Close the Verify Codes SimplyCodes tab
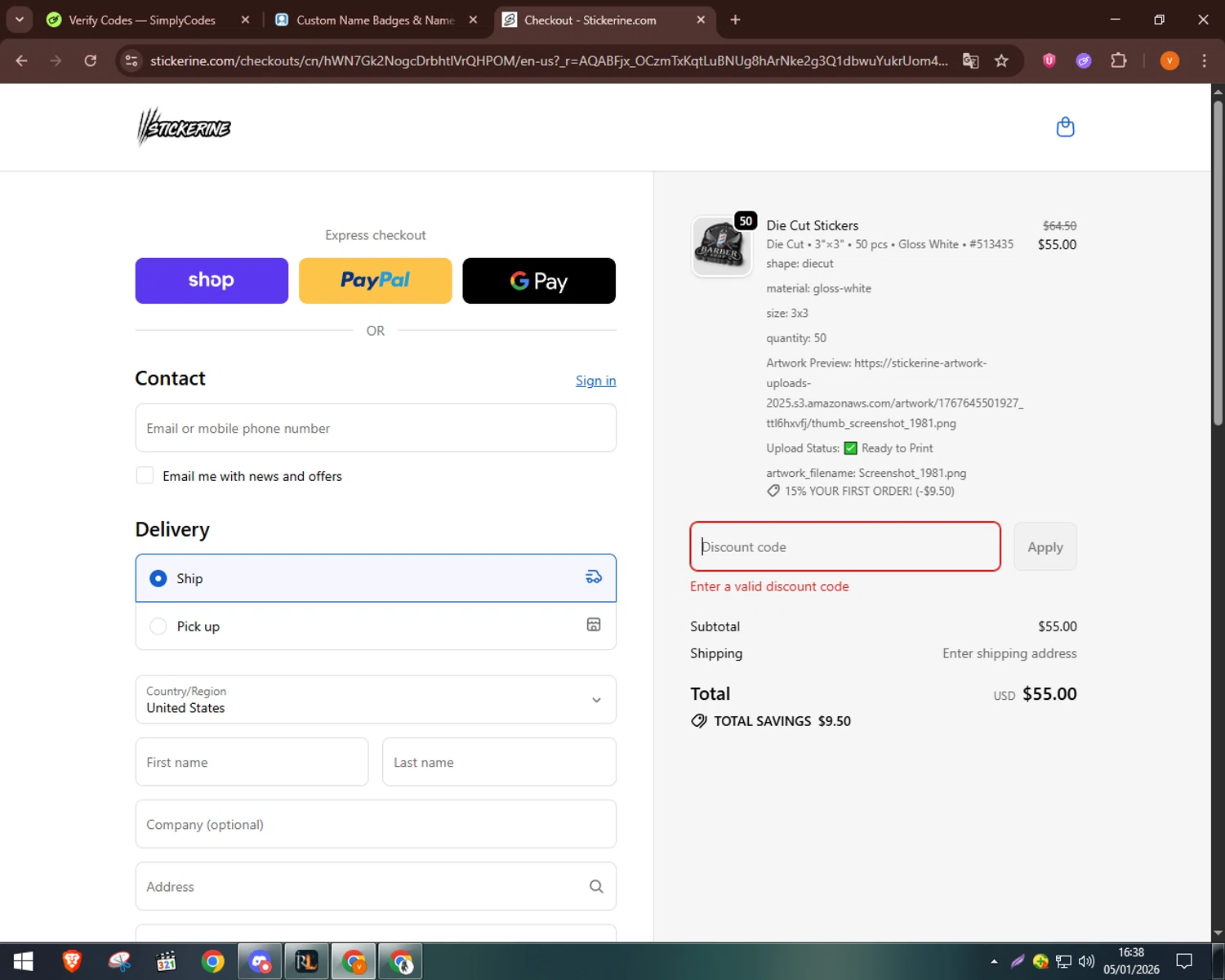Screen dimensions: 1225x980 coord(245,20)
